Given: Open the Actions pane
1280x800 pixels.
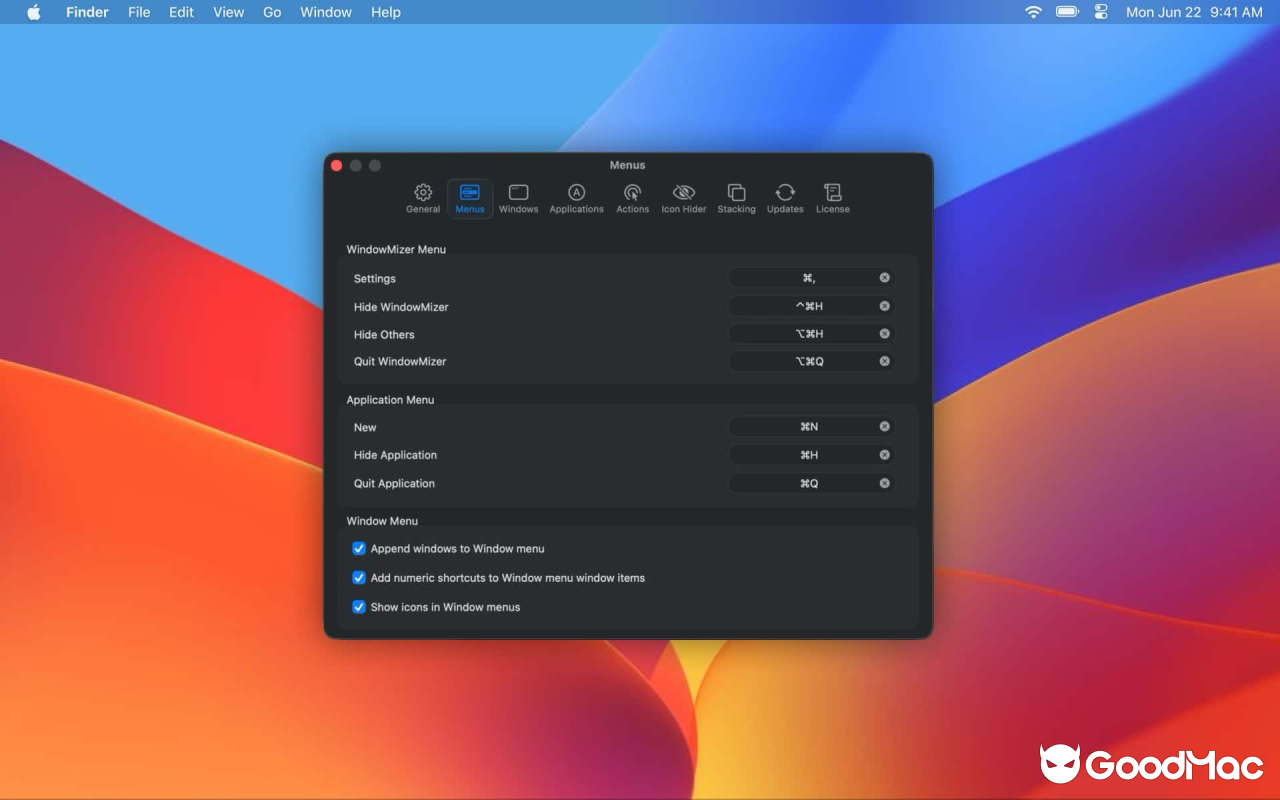Looking at the screenshot, I should tap(632, 198).
